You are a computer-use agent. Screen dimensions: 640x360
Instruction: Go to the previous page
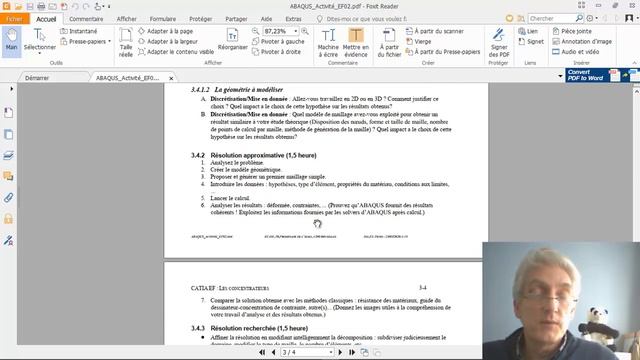[273, 352]
